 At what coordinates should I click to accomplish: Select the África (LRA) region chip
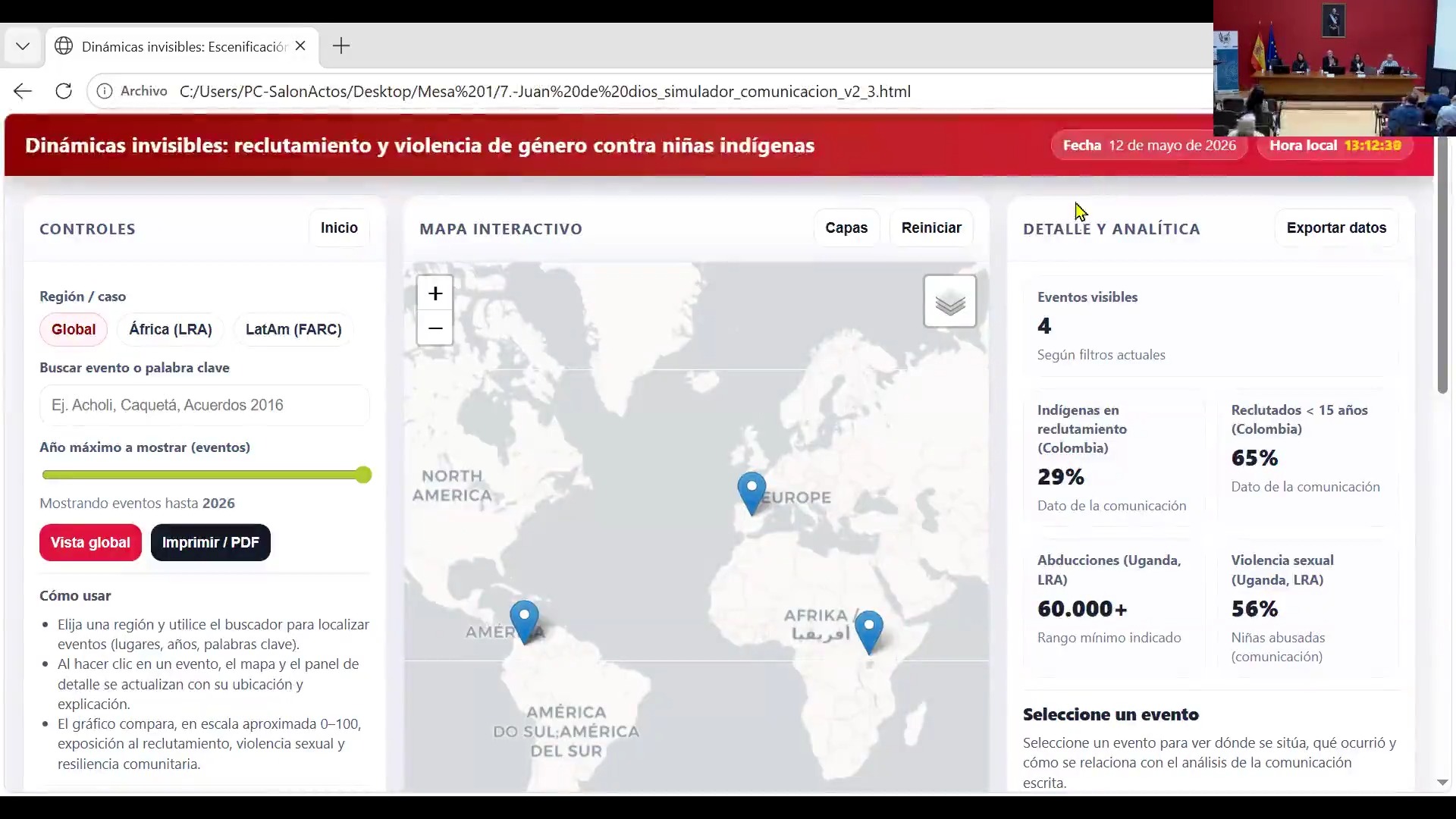pos(171,329)
